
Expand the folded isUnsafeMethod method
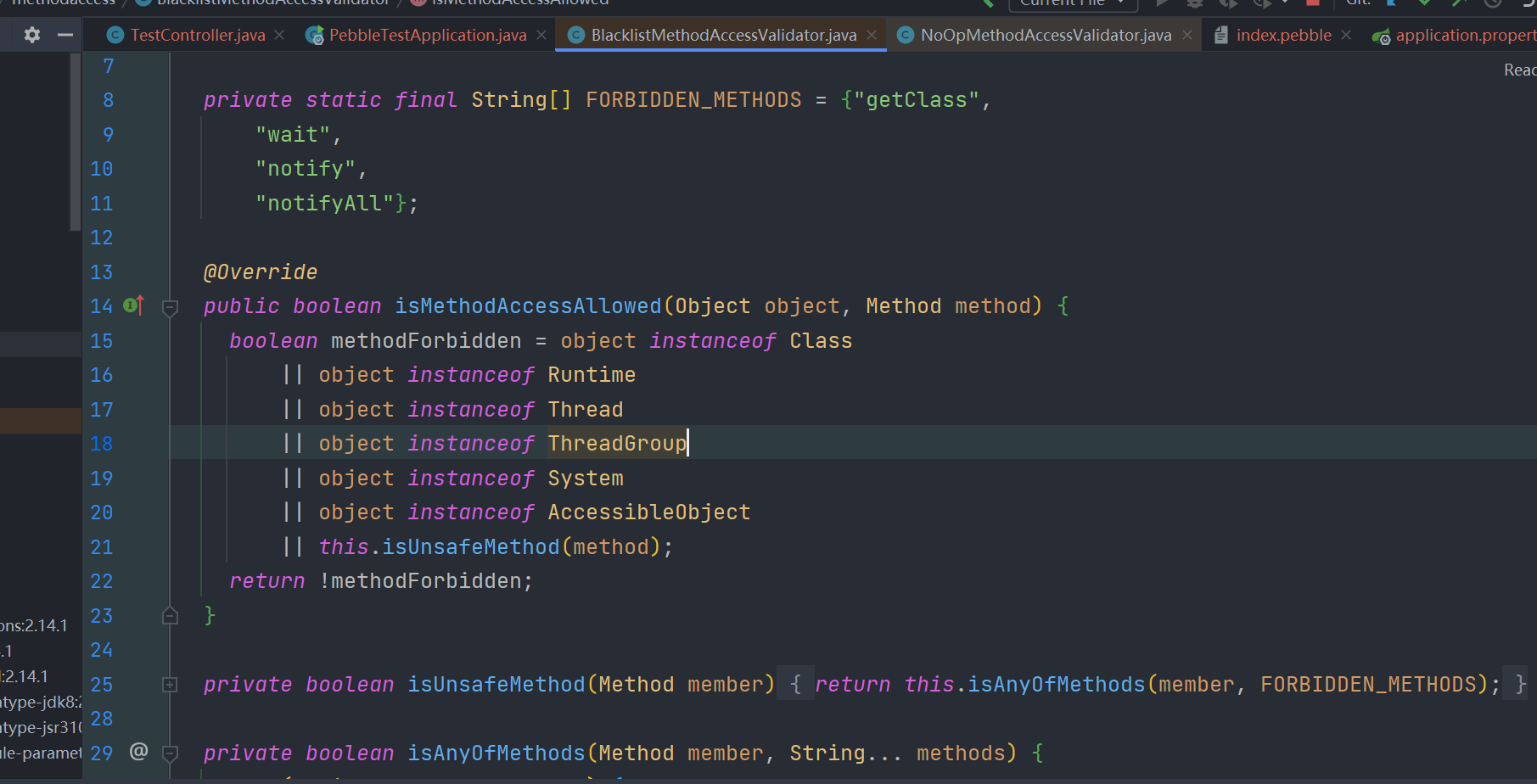(x=170, y=685)
